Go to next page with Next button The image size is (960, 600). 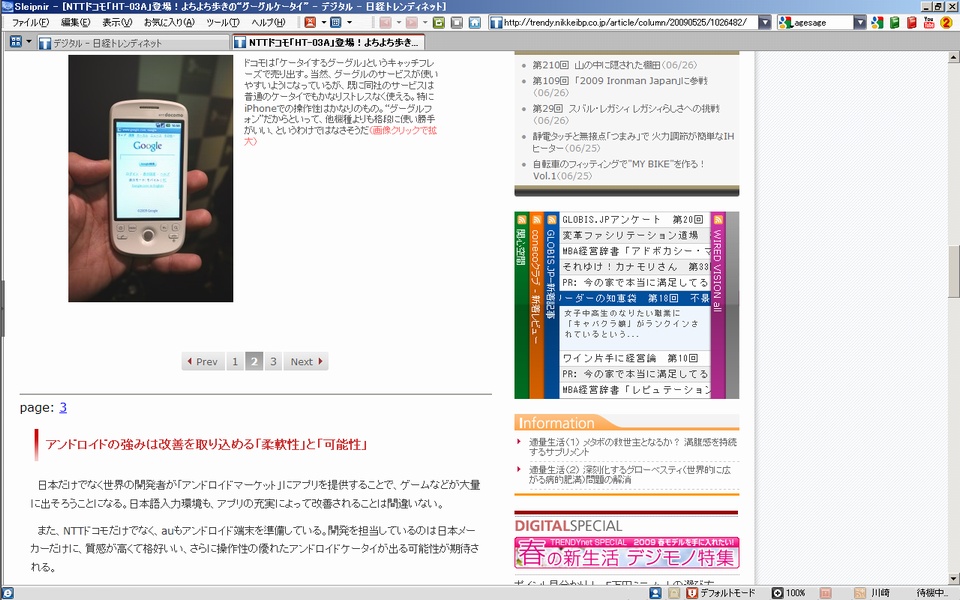(306, 361)
